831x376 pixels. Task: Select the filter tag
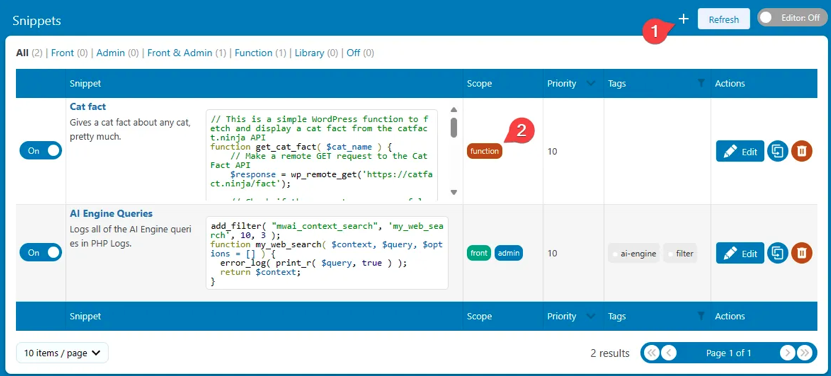680,253
